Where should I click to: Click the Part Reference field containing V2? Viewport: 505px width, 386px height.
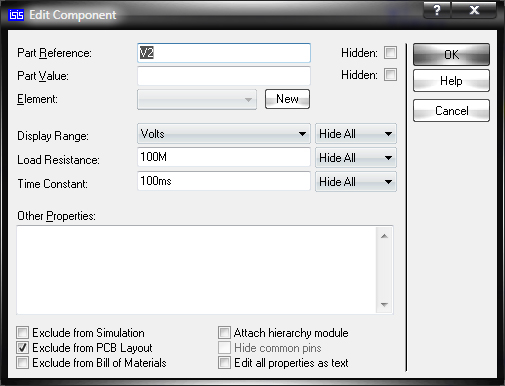pyautogui.click(x=224, y=53)
